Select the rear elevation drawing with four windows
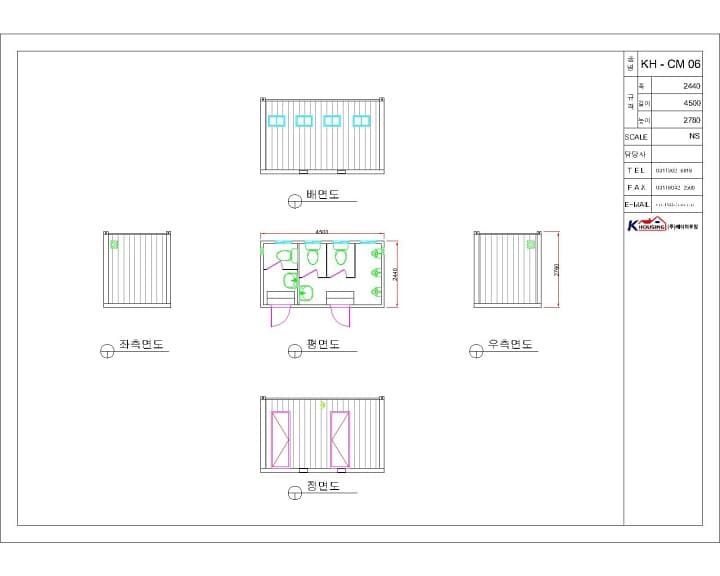 [322, 136]
